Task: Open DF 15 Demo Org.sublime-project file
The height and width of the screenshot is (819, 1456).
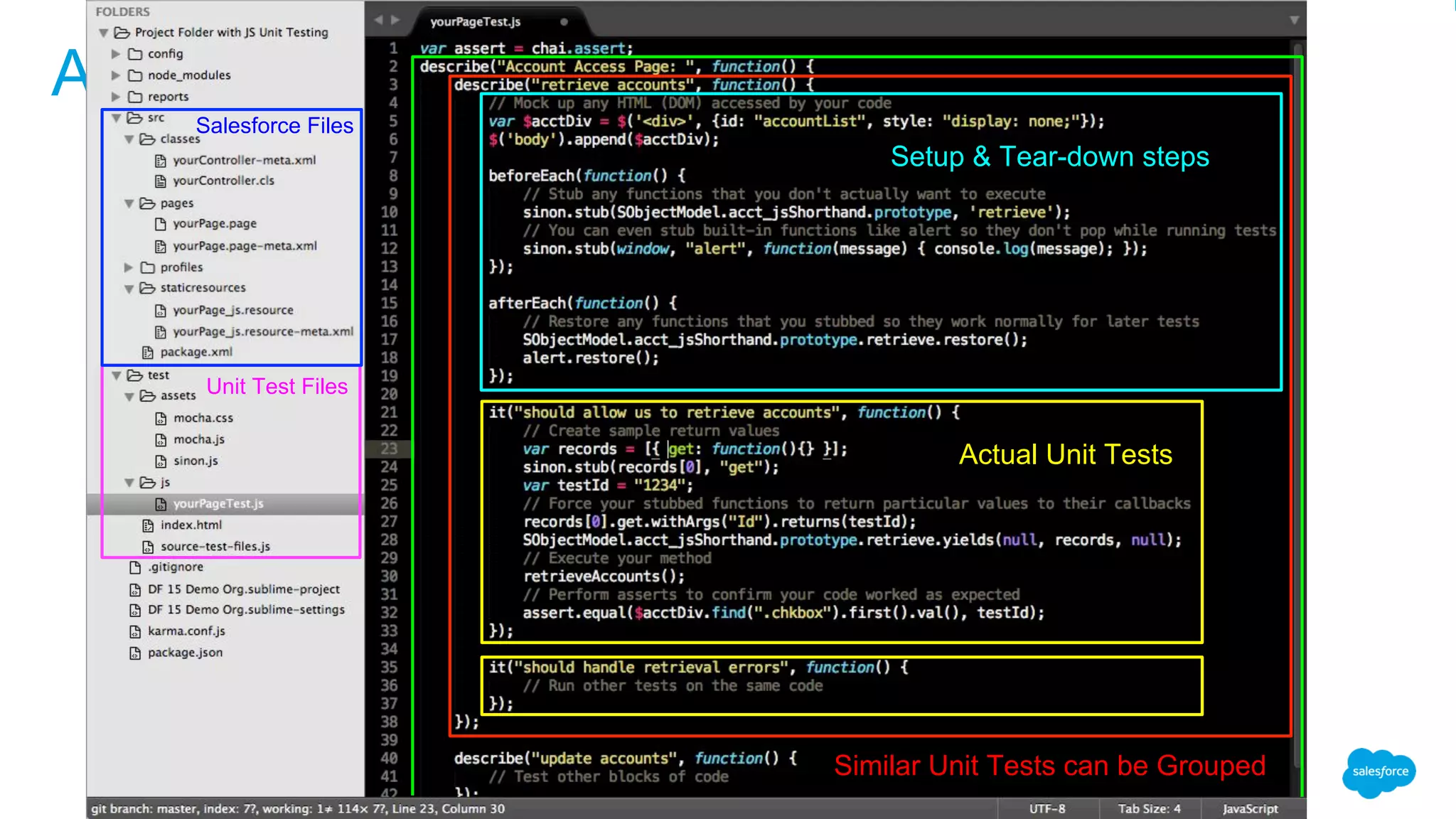Action: 244,589
